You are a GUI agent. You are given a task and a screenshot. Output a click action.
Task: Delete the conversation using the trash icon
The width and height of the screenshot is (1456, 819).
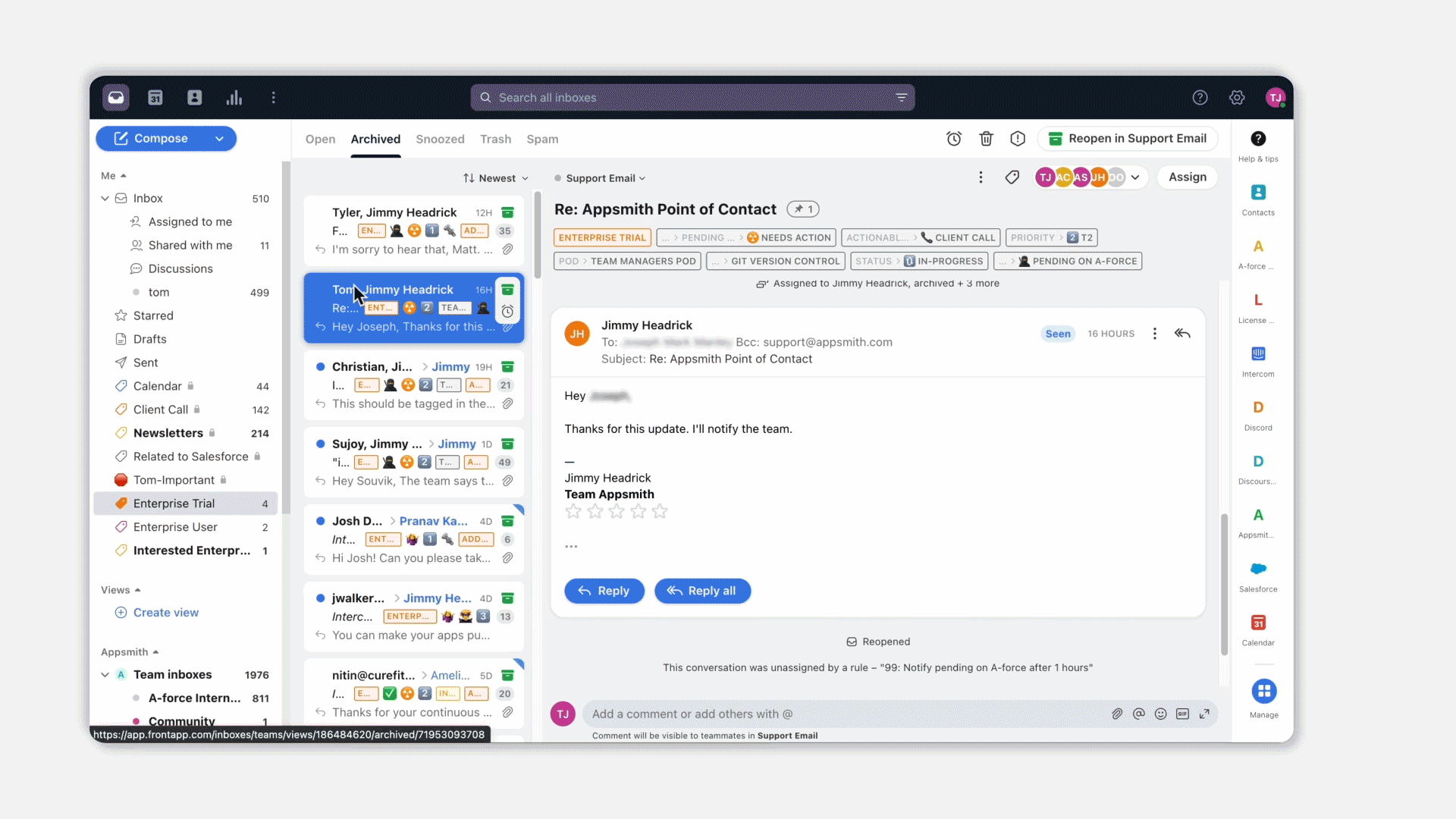click(x=986, y=139)
